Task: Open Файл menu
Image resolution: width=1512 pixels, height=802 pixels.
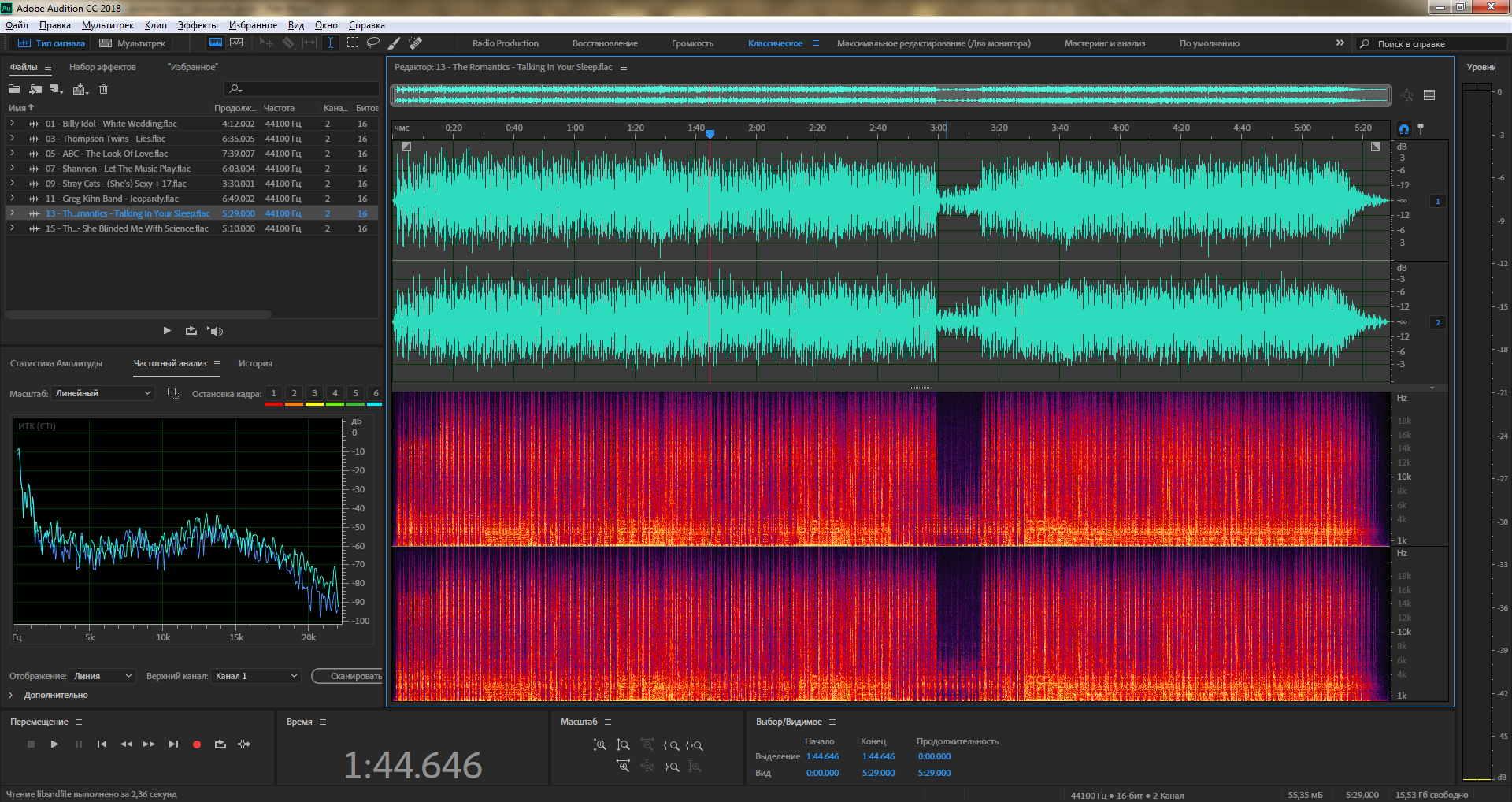Action: [17, 25]
